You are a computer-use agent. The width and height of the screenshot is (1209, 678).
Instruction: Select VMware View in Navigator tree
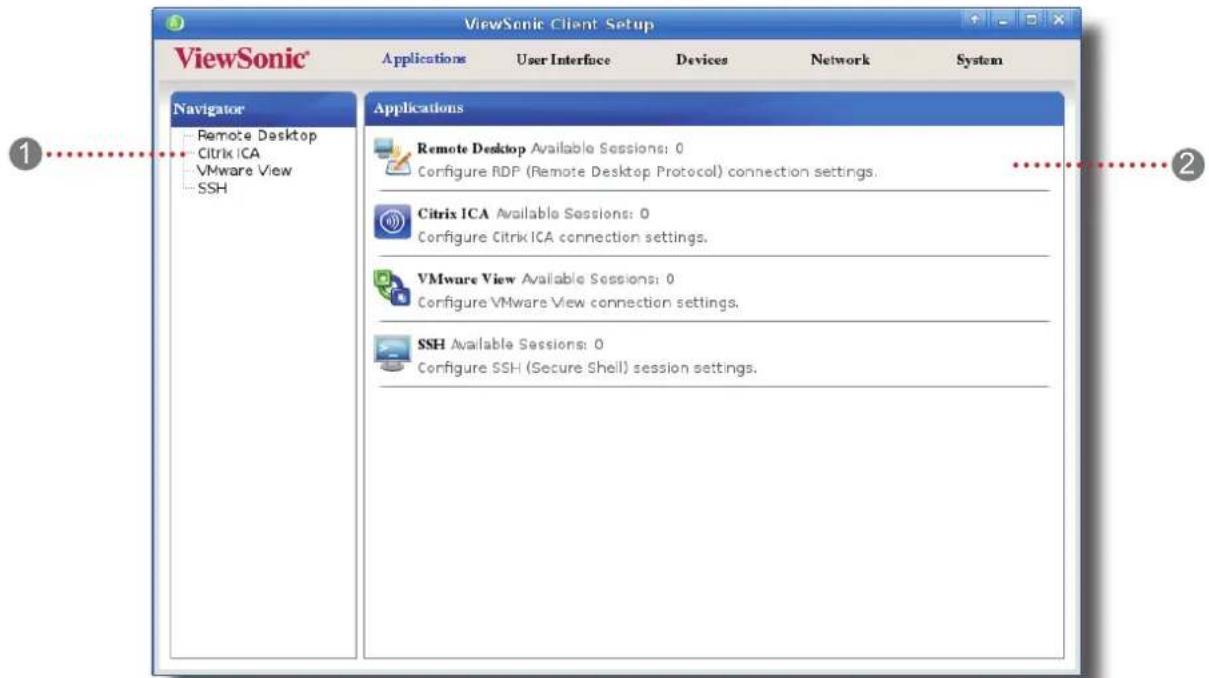(245, 170)
